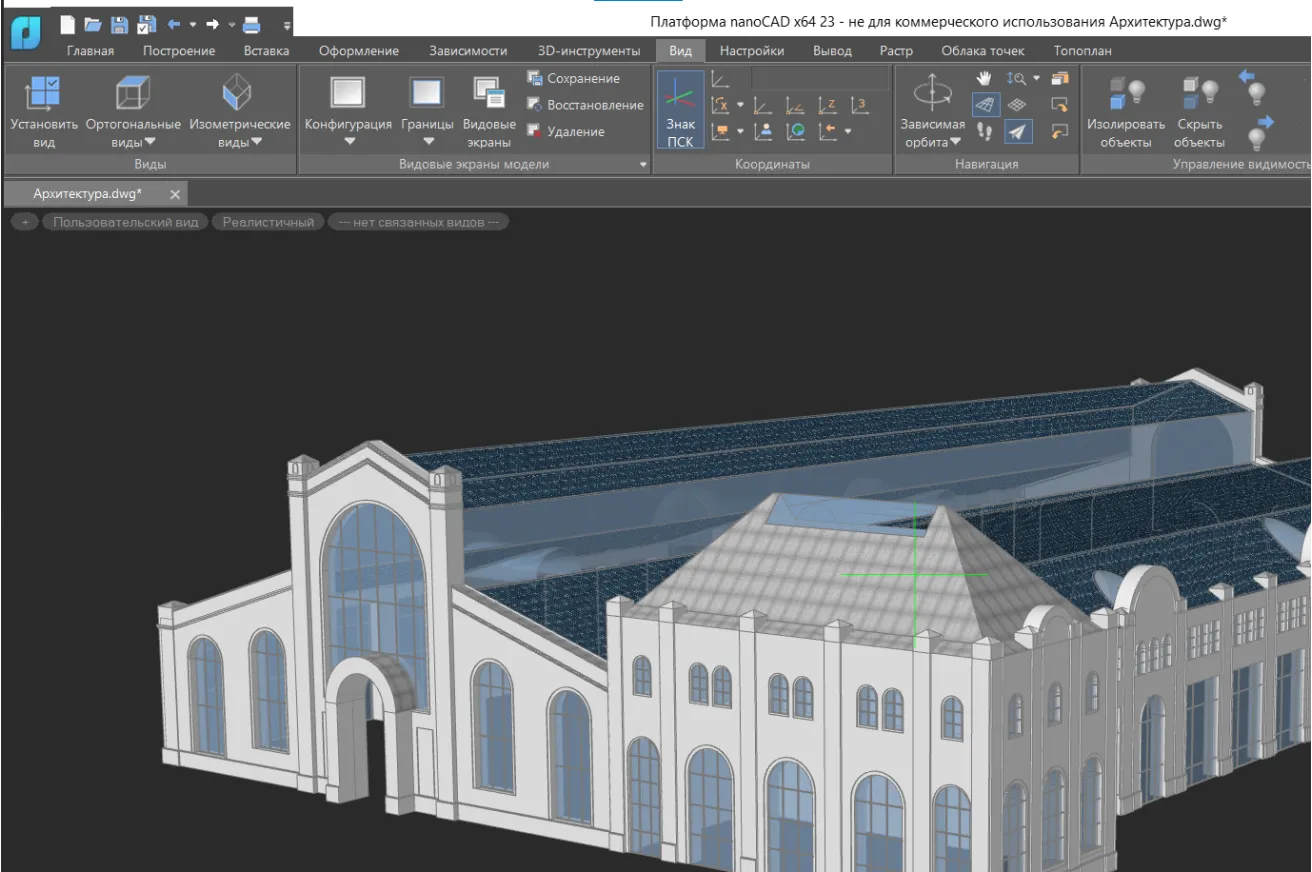The width and height of the screenshot is (1312, 872).
Task: Click the Сохранение button
Action: (x=573, y=78)
